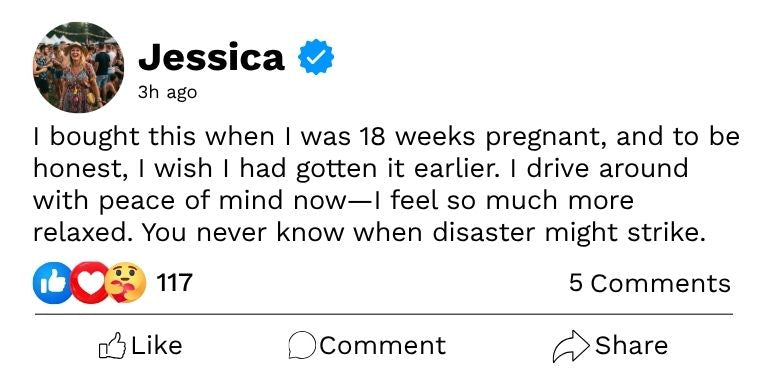Click the 3h ago timestamp
The height and width of the screenshot is (384, 768).
coord(168,93)
